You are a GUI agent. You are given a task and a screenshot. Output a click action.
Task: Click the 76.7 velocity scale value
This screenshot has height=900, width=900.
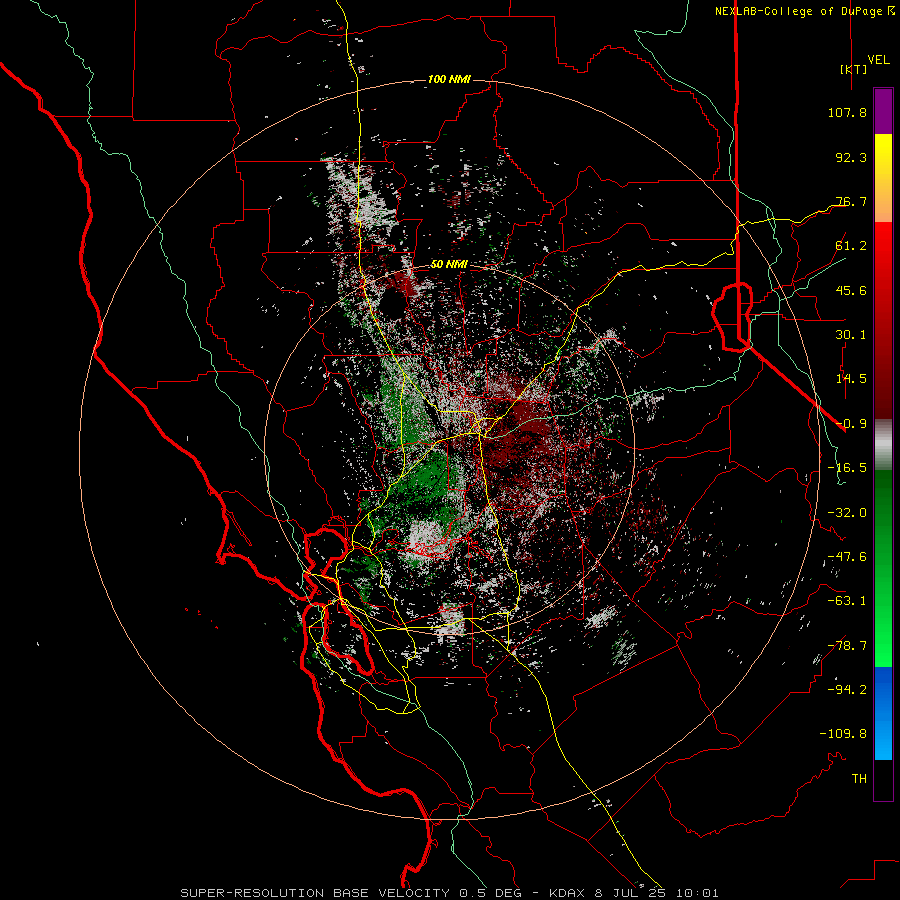click(851, 201)
